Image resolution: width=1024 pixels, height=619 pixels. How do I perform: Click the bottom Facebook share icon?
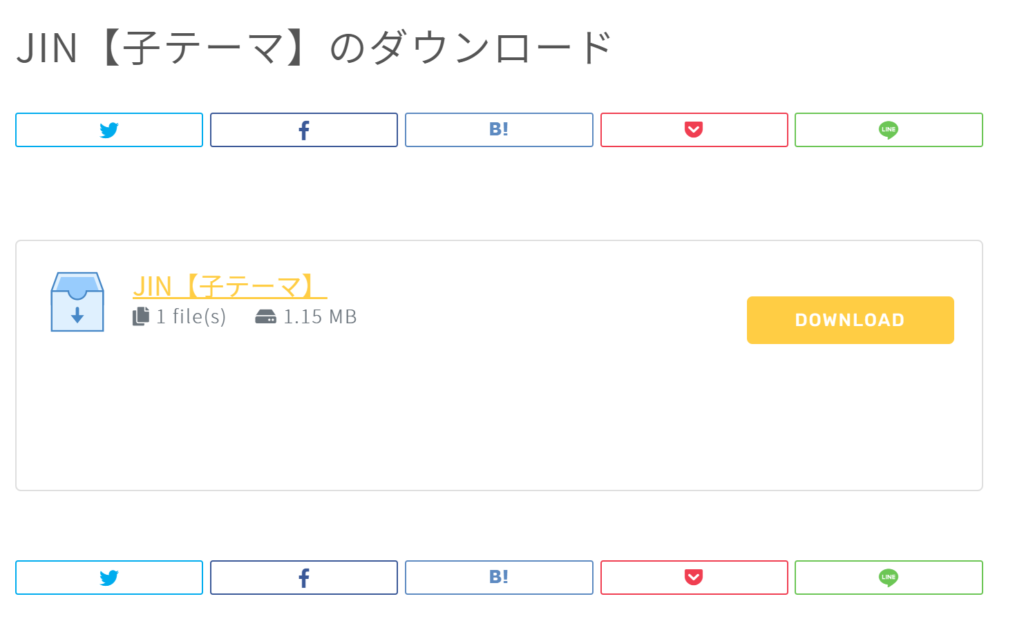[304, 577]
